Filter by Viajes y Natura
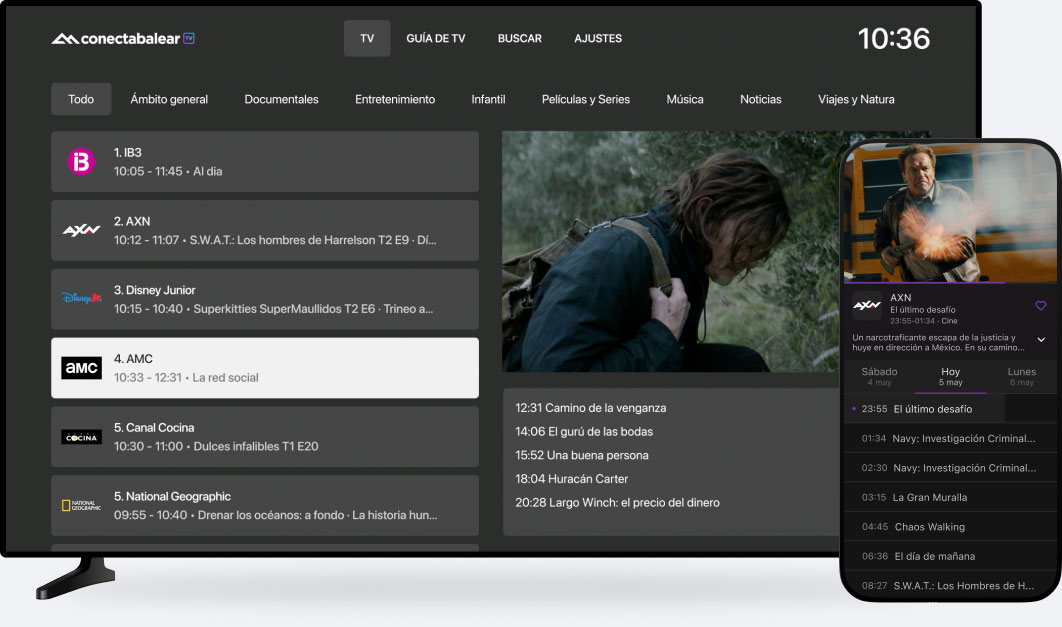This screenshot has height=627, width=1062. pyautogui.click(x=856, y=99)
